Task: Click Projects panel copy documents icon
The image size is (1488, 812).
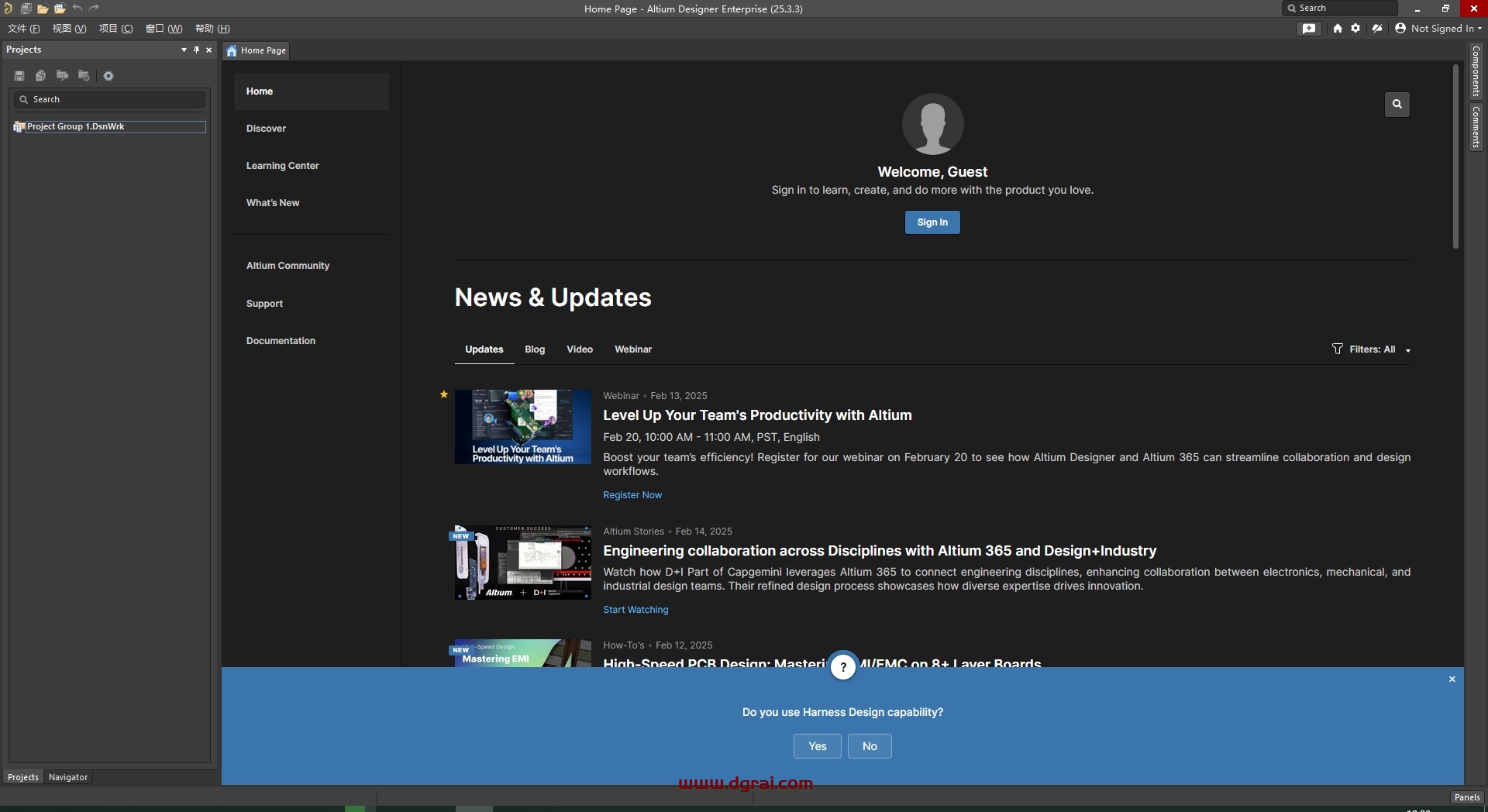Action: pyautogui.click(x=40, y=76)
